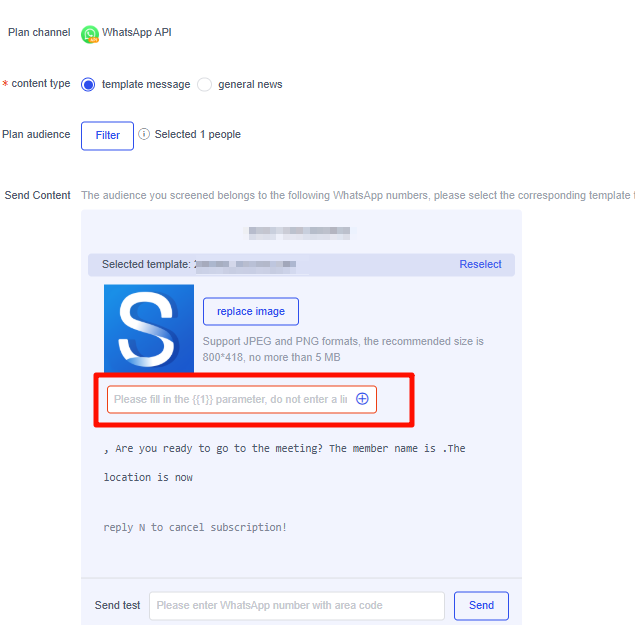Focus the {{1}} parameter input field
The width and height of the screenshot is (635, 625).
[x=242, y=399]
